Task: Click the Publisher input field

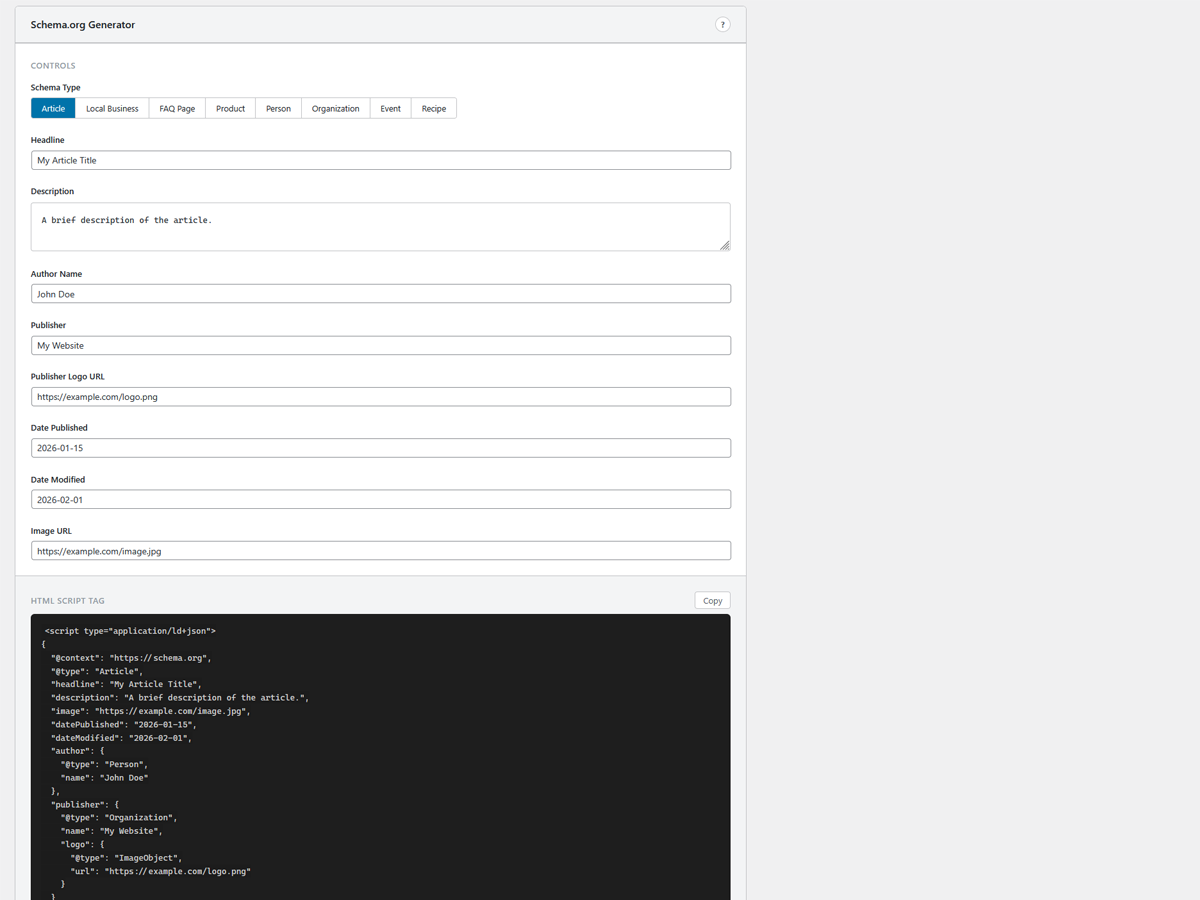Action: pos(380,345)
